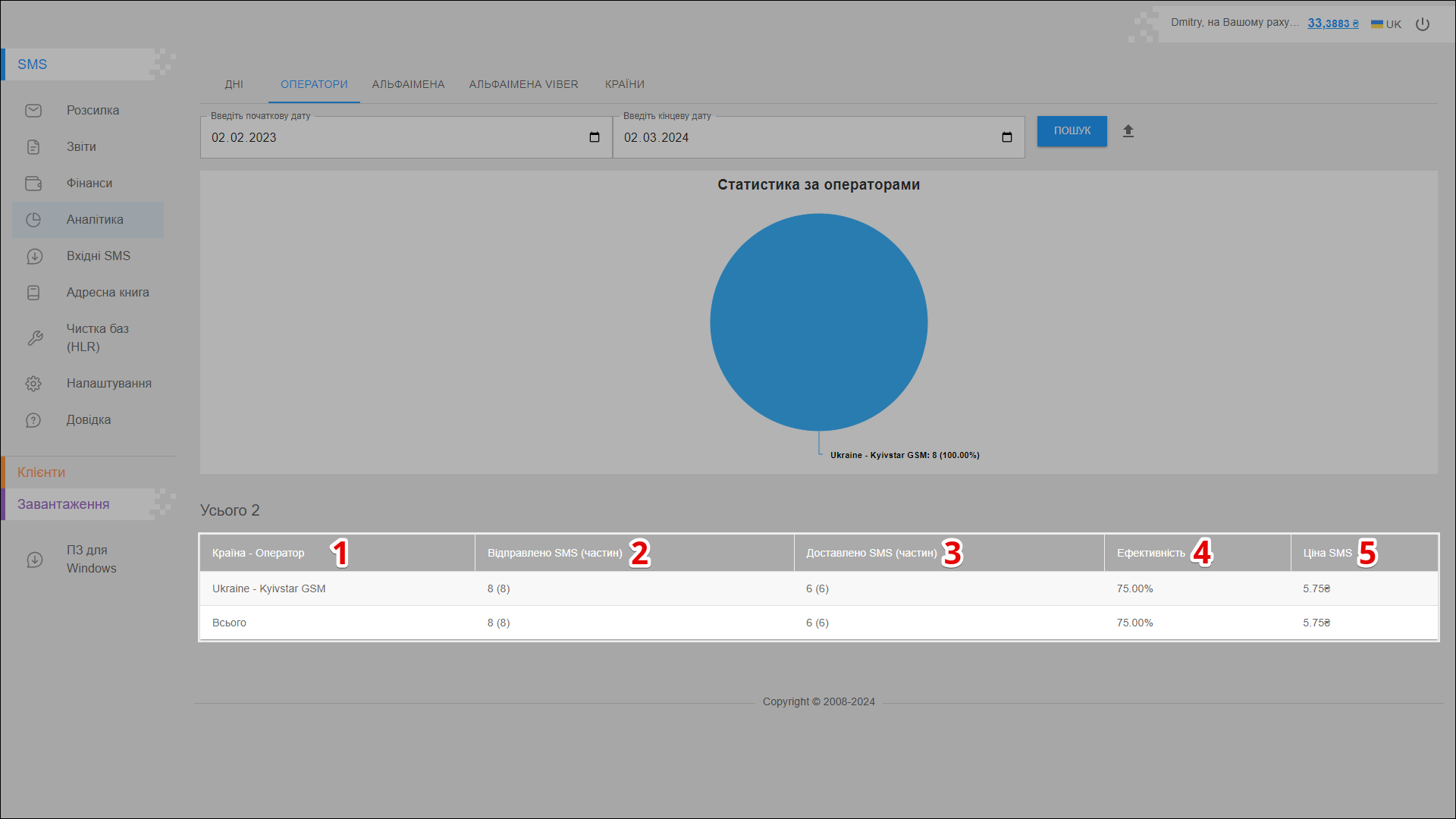This screenshot has height=819, width=1456.
Task: Click the blue Kyivstar pie chart slice
Action: click(x=818, y=322)
